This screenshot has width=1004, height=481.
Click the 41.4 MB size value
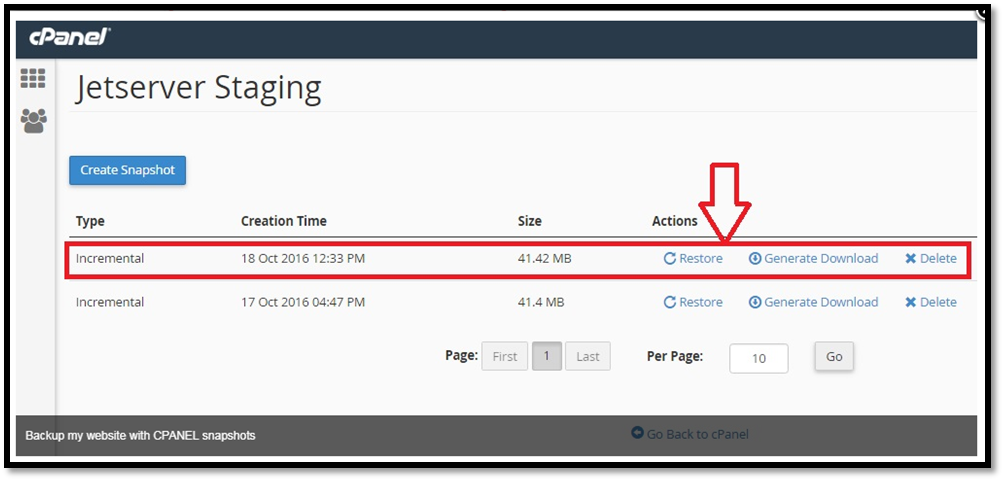coord(541,302)
